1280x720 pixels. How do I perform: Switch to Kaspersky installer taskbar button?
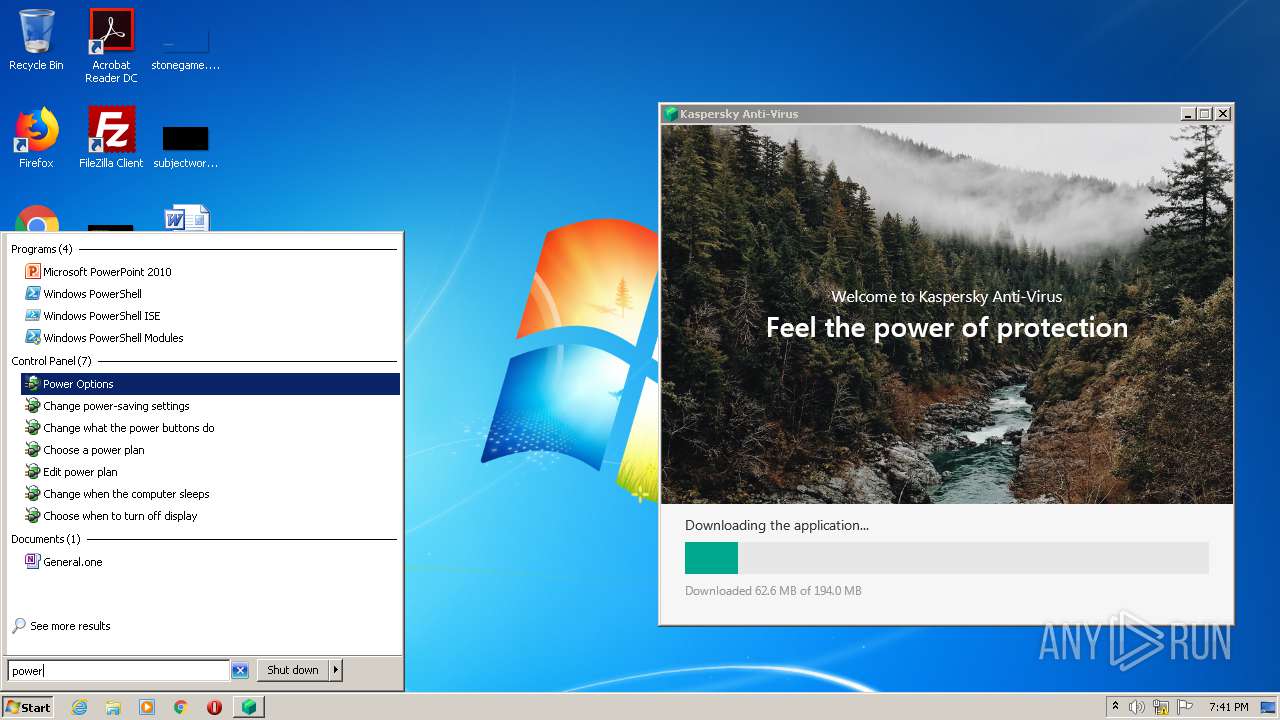pyautogui.click(x=248, y=707)
